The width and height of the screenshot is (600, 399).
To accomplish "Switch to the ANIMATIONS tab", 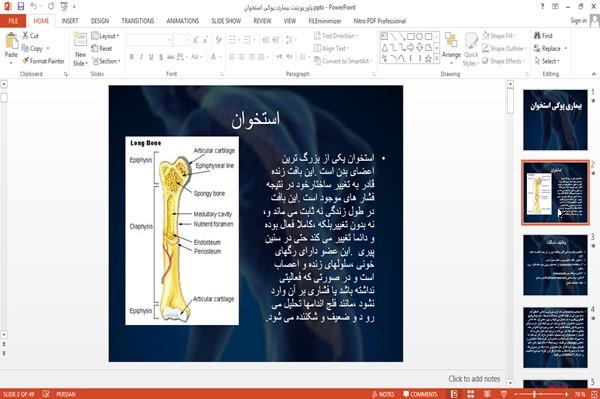I will click(183, 21).
